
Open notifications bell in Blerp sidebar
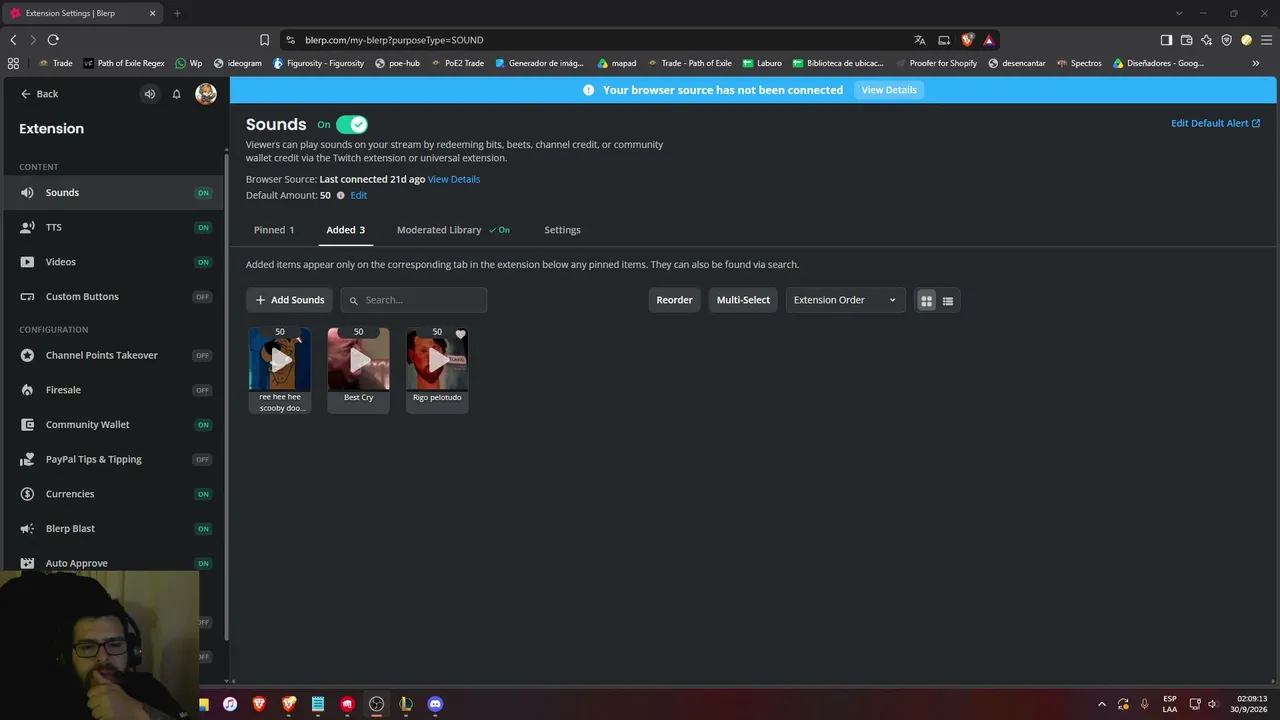tap(177, 94)
